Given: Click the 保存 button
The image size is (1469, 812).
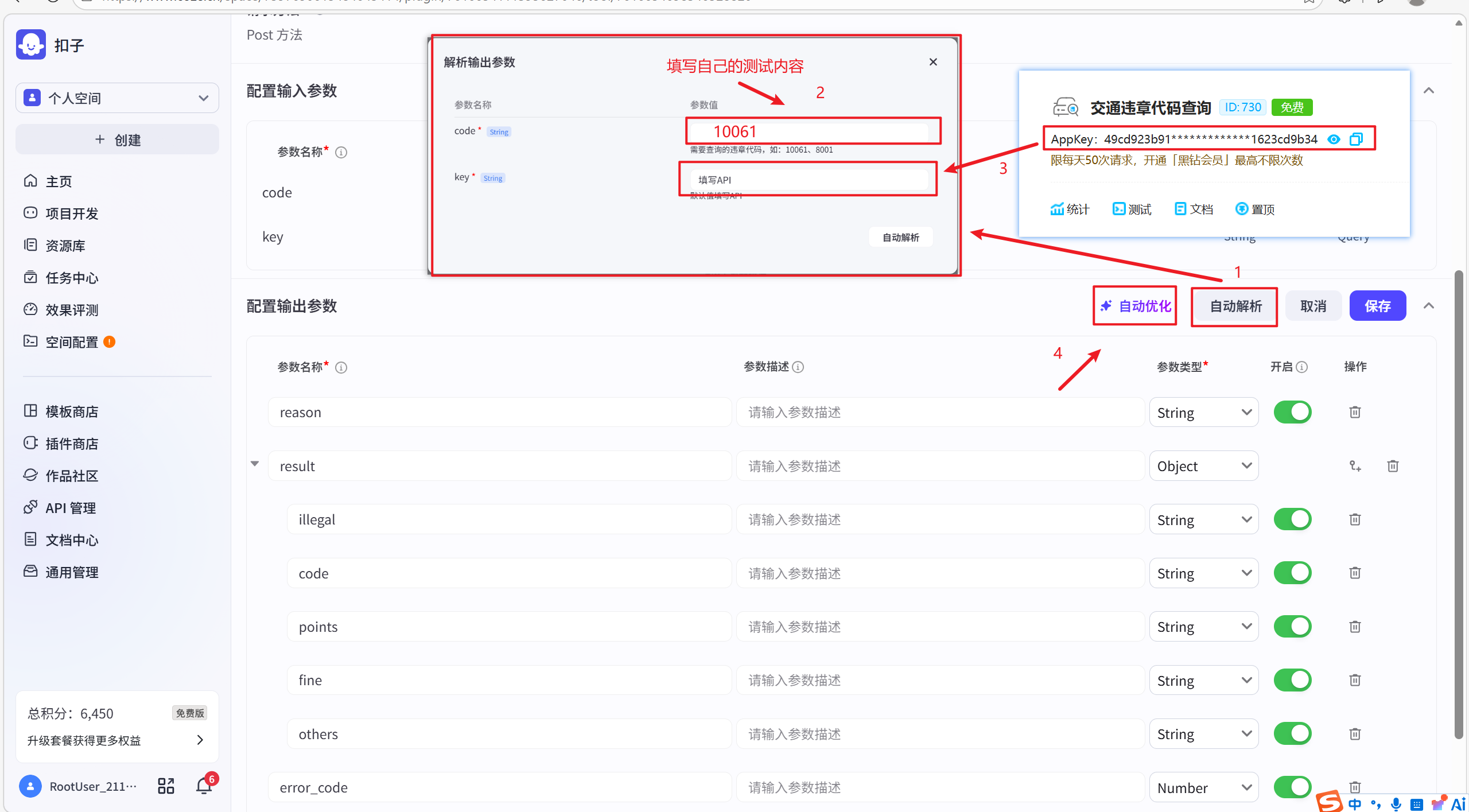Looking at the screenshot, I should 1377,306.
